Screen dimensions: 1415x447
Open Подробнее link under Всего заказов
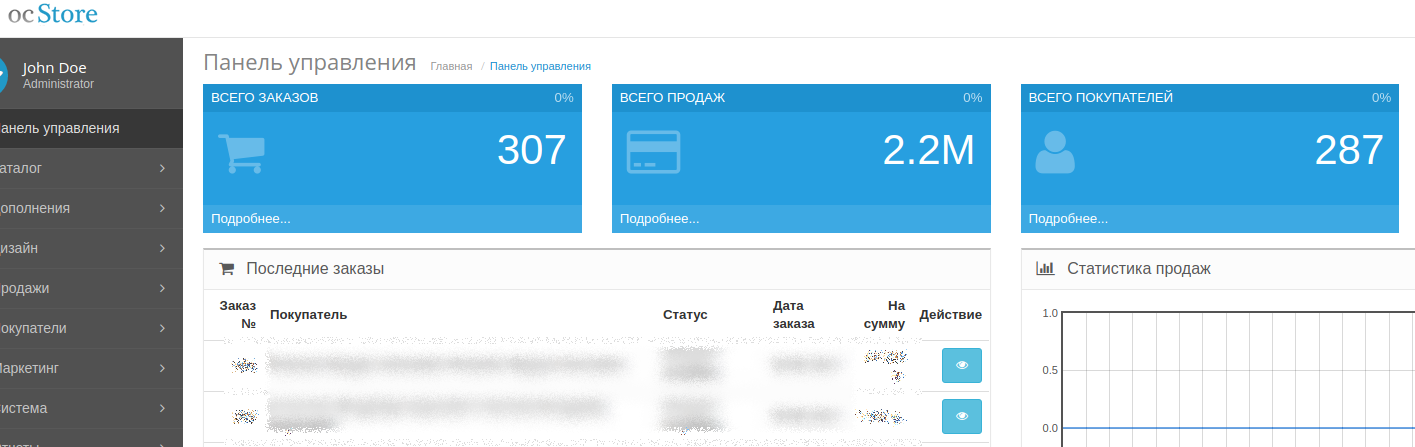(250, 219)
